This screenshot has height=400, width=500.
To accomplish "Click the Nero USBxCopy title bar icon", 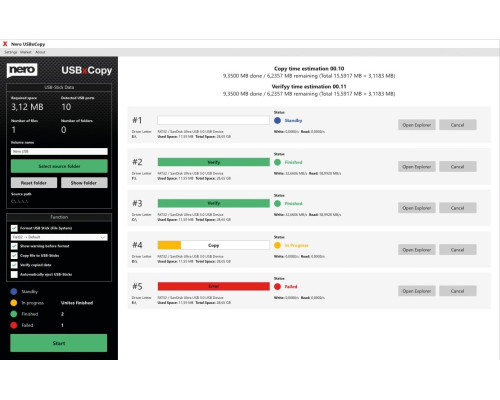I will point(5,44).
